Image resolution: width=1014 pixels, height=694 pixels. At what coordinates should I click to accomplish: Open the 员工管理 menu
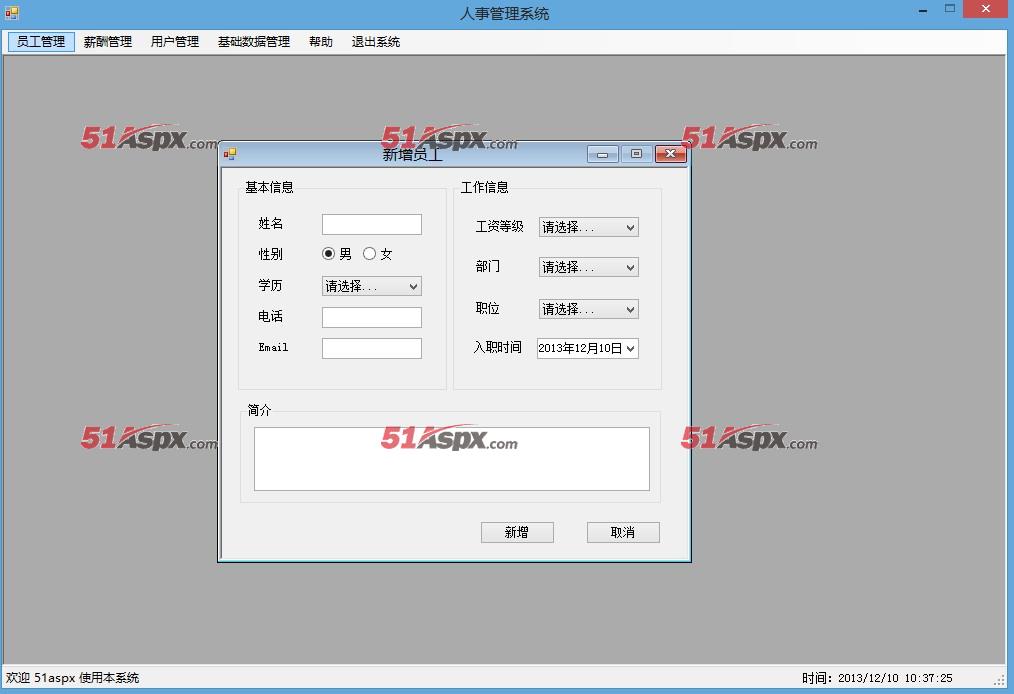coord(41,41)
